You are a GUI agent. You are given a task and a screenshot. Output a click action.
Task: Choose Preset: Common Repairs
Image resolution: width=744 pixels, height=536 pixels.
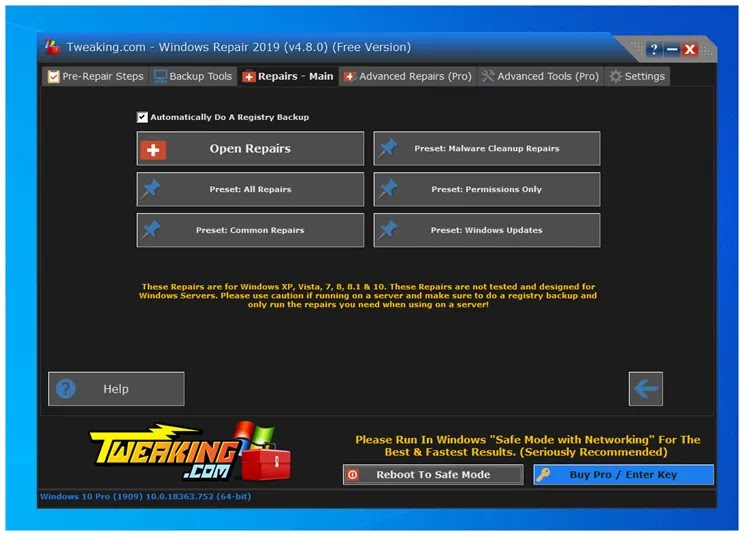(x=250, y=230)
